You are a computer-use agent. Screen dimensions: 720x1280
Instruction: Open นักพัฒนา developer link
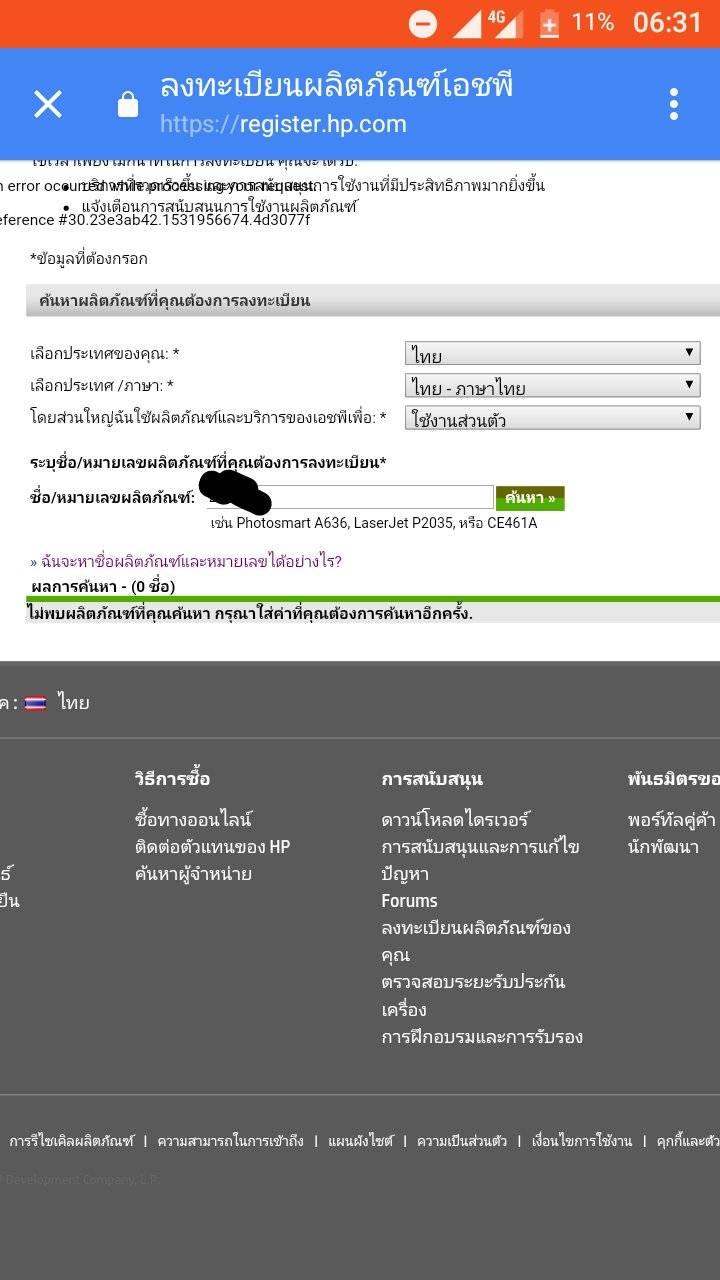(x=663, y=846)
